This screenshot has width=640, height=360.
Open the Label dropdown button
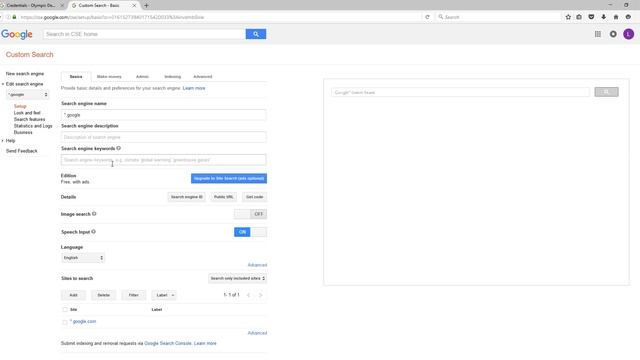[x=164, y=295]
